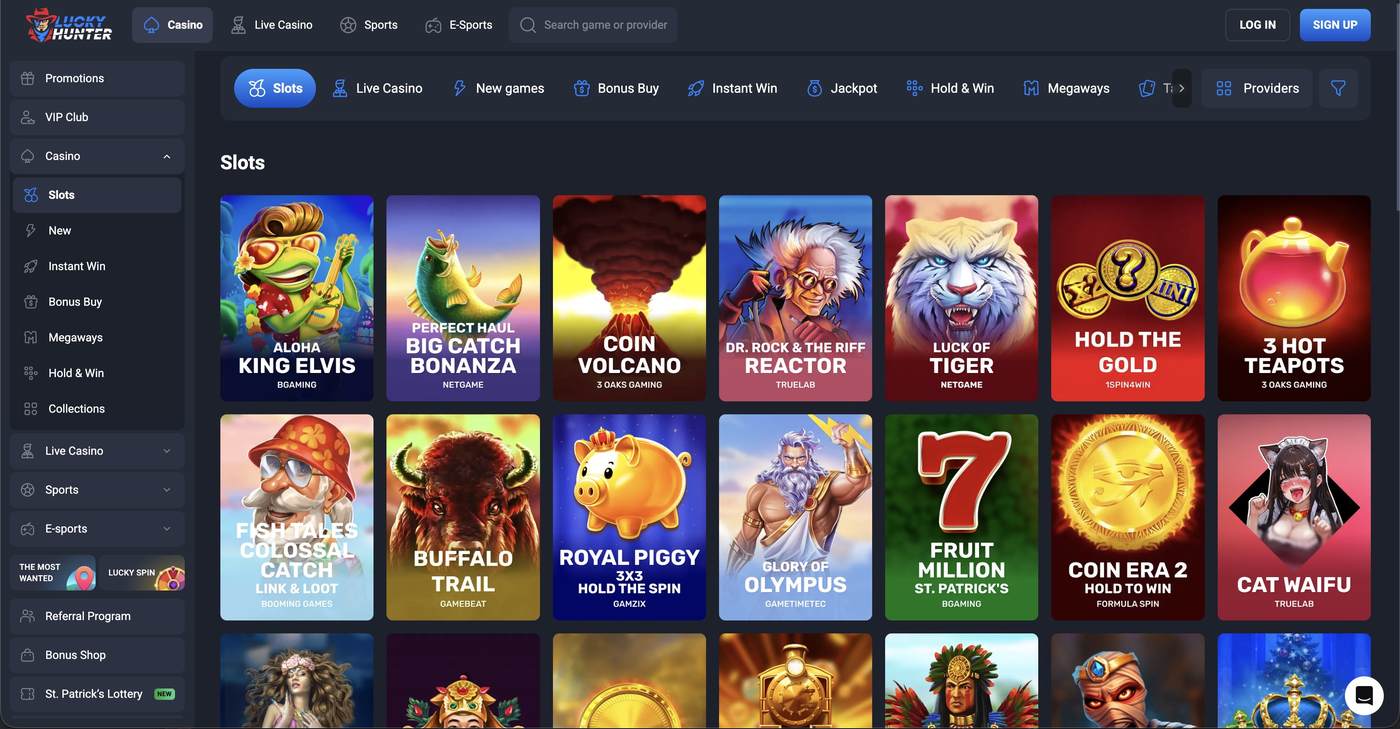
Task: Play the Royal Piggy 3x3 game
Action: click(x=629, y=518)
